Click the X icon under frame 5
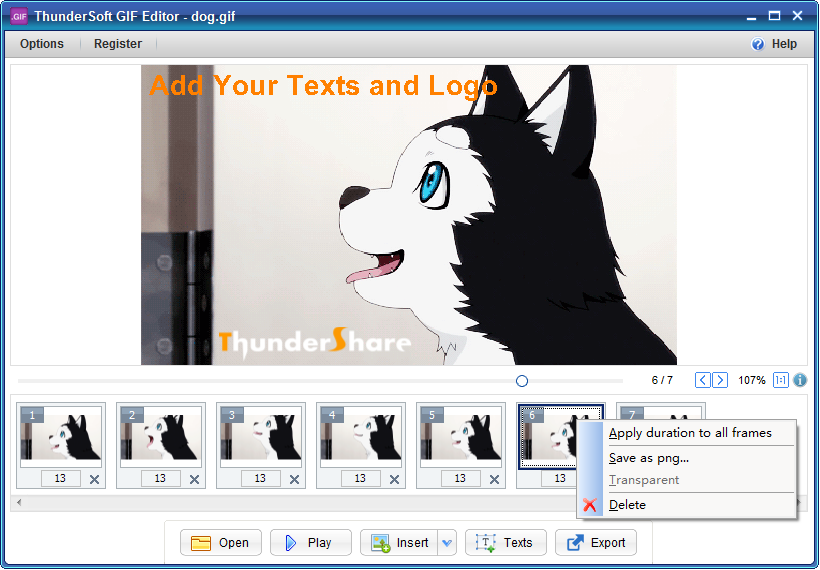 pyautogui.click(x=494, y=479)
